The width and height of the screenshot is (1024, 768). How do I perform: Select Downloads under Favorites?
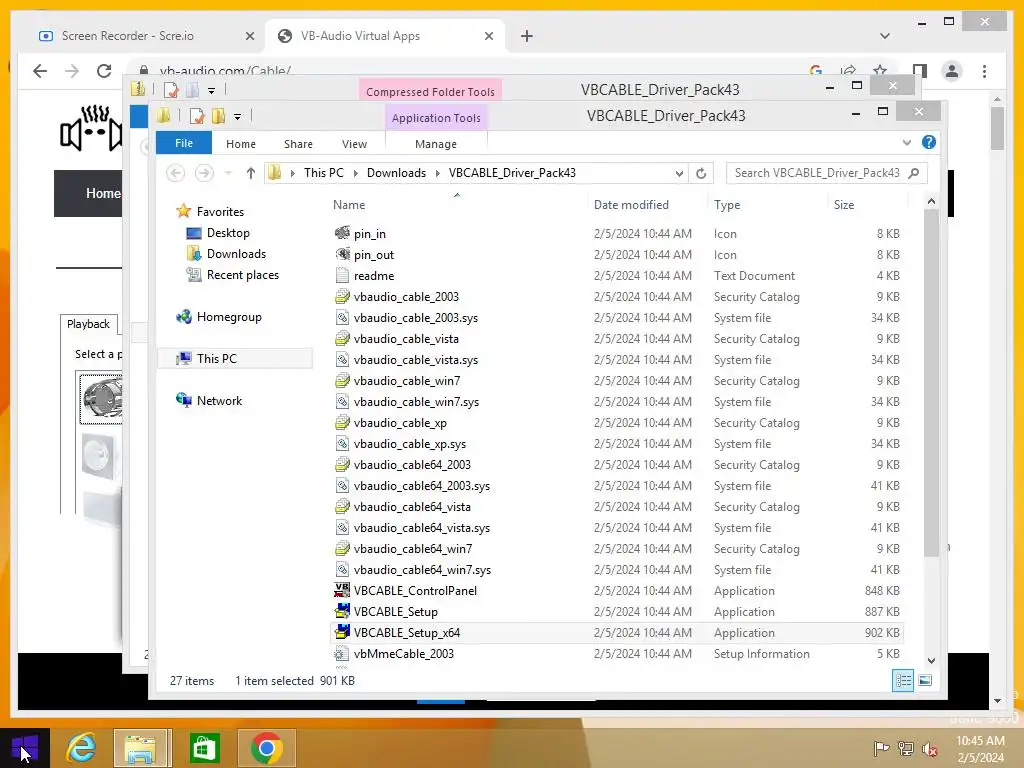click(x=236, y=253)
